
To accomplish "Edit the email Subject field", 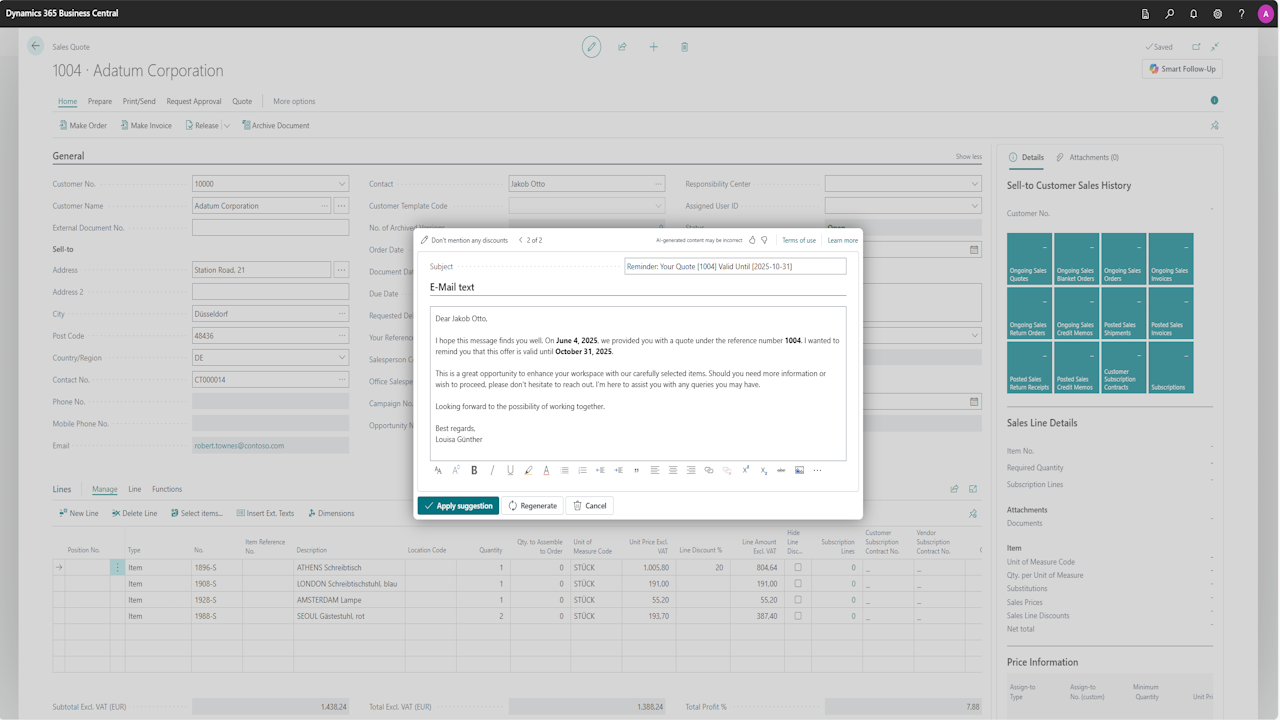I will pos(735,266).
